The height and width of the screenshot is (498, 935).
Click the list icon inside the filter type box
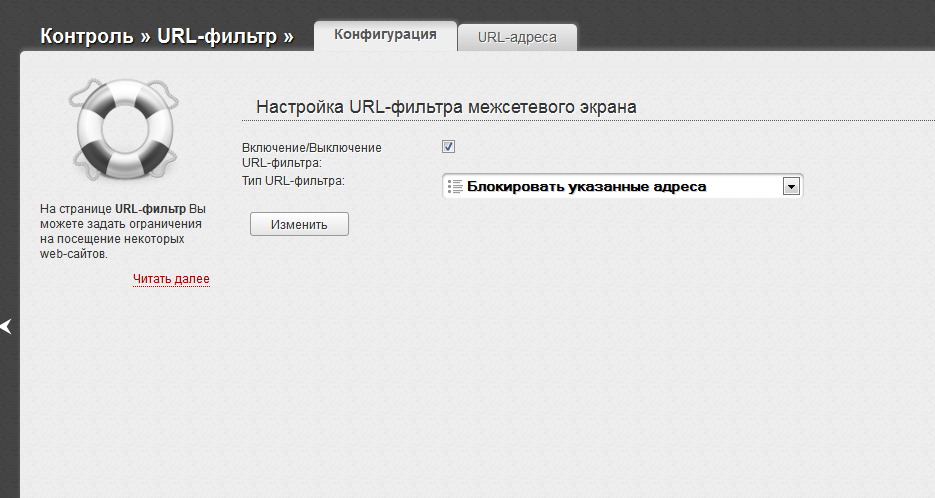(455, 187)
